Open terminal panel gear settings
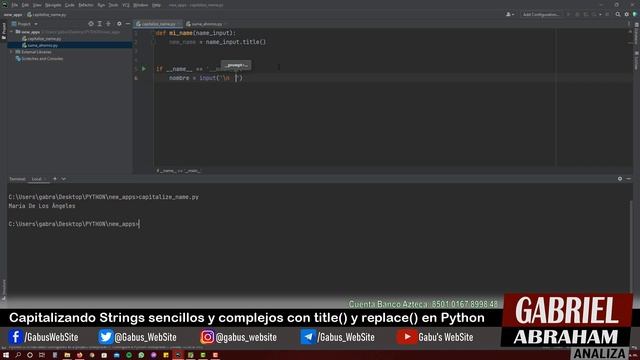640x360 pixels. (x=620, y=179)
